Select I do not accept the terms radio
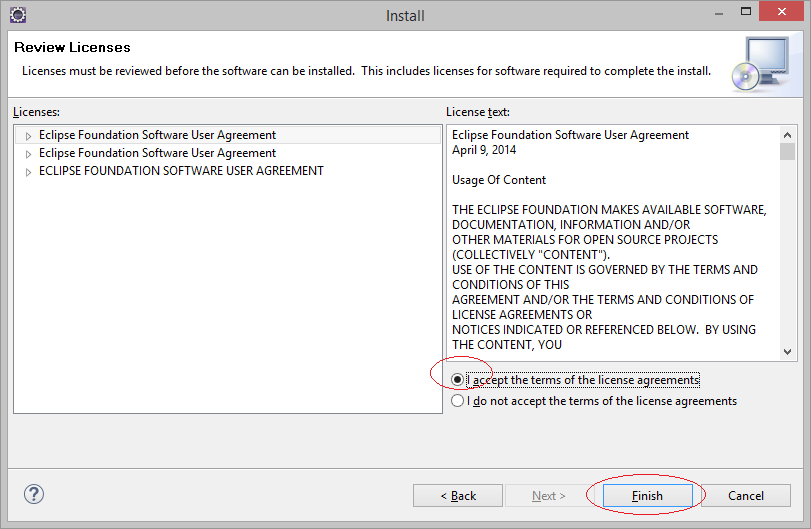 (x=457, y=401)
